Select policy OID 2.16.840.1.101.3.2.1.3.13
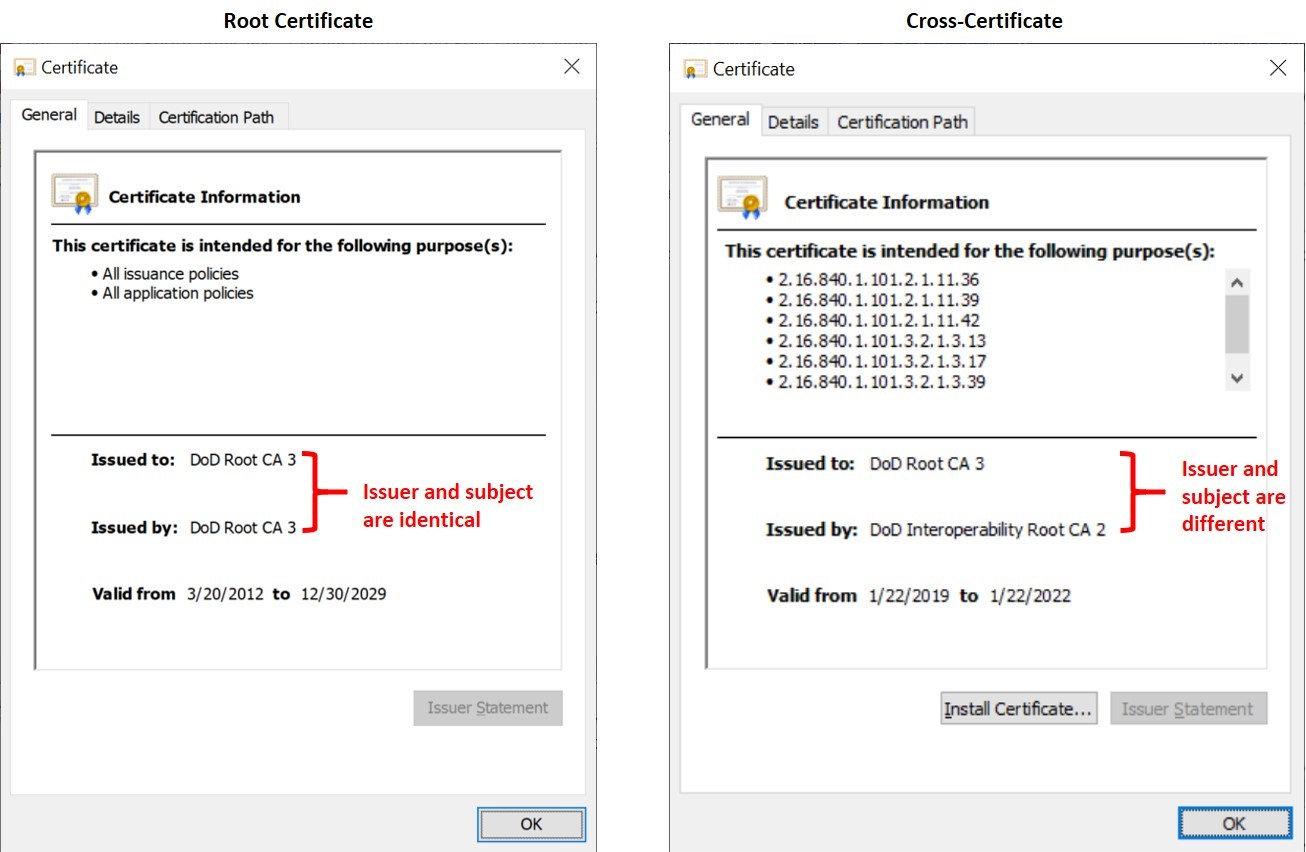This screenshot has height=852, width=1306. coord(882,341)
